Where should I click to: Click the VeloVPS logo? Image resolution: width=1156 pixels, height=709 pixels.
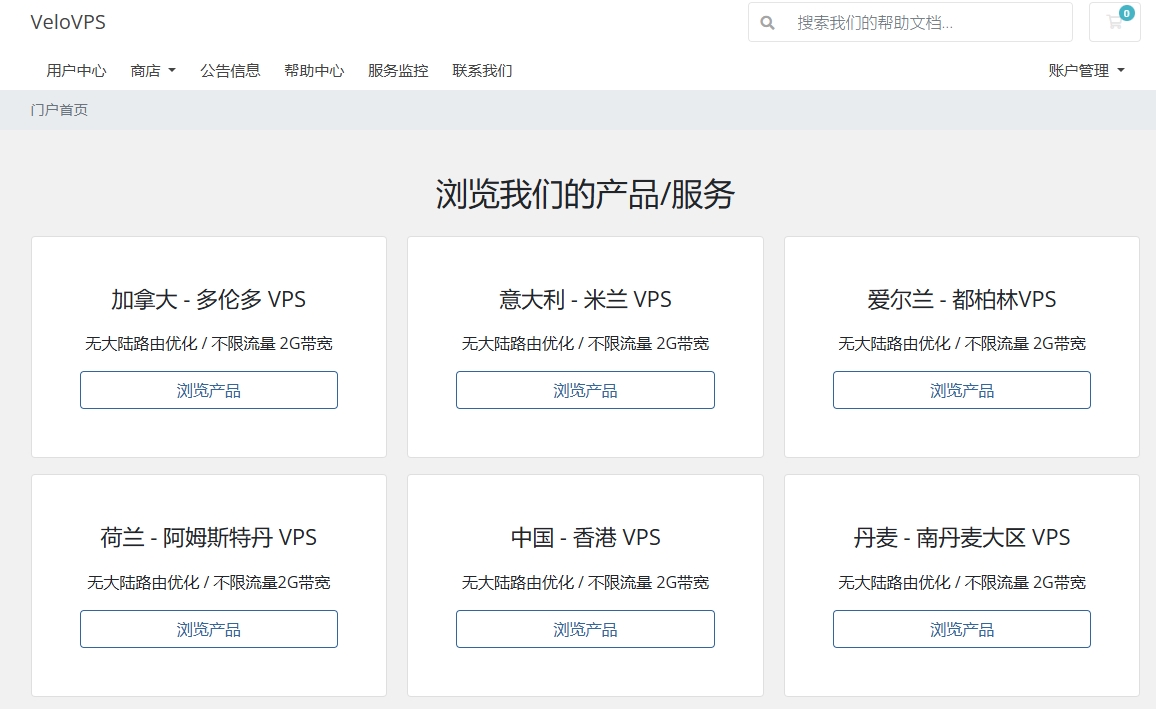click(67, 21)
